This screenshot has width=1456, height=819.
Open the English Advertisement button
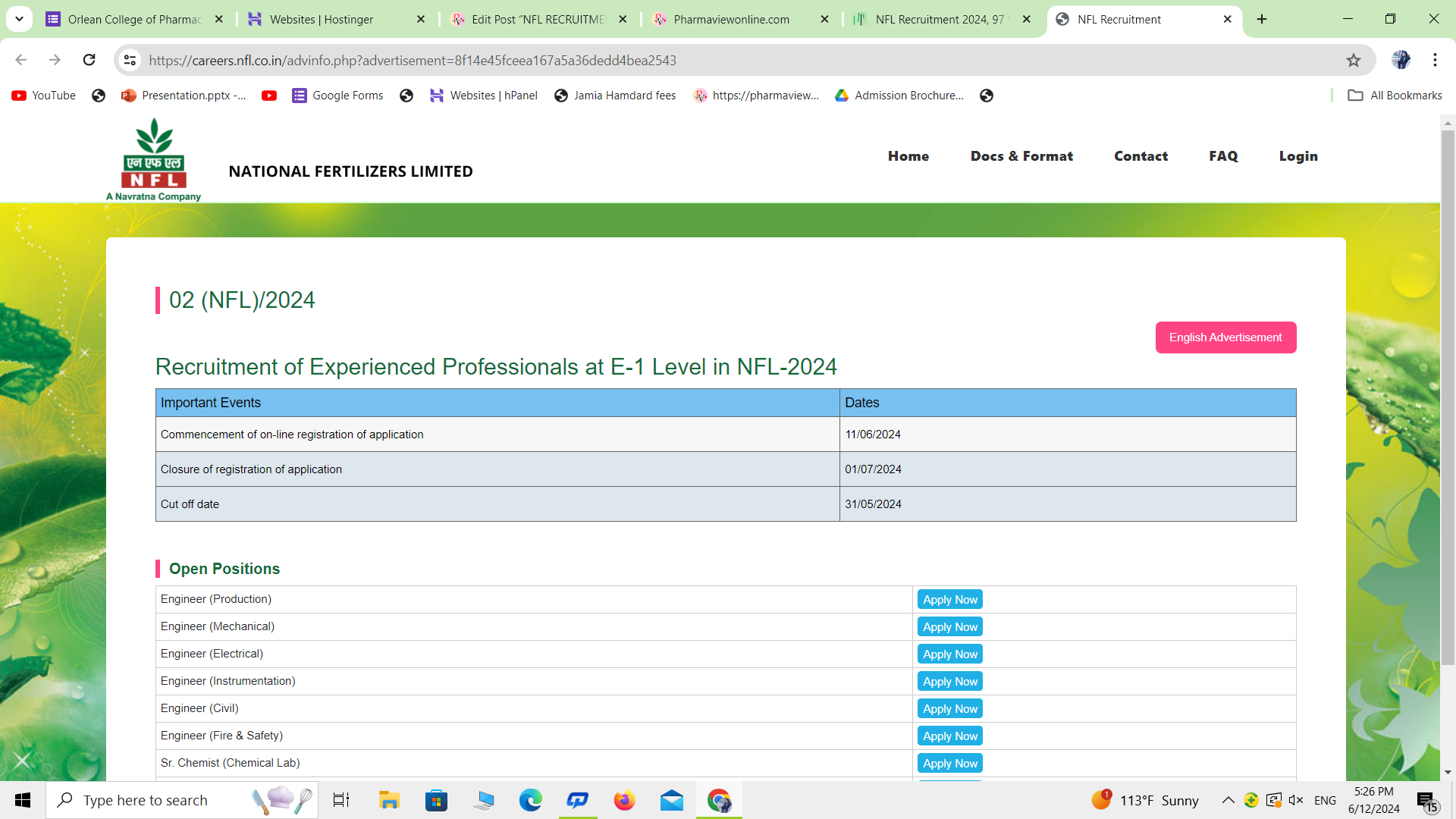1225,337
